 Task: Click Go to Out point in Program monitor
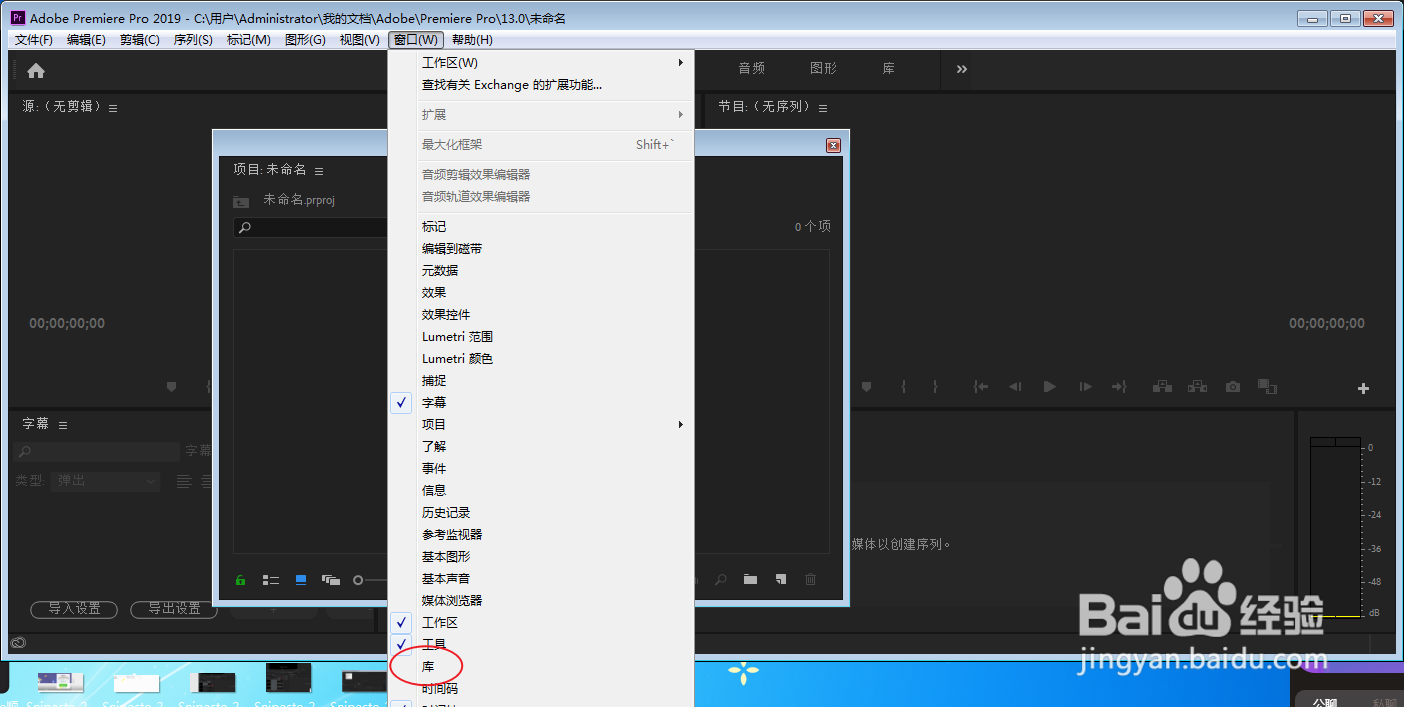click(x=1119, y=386)
